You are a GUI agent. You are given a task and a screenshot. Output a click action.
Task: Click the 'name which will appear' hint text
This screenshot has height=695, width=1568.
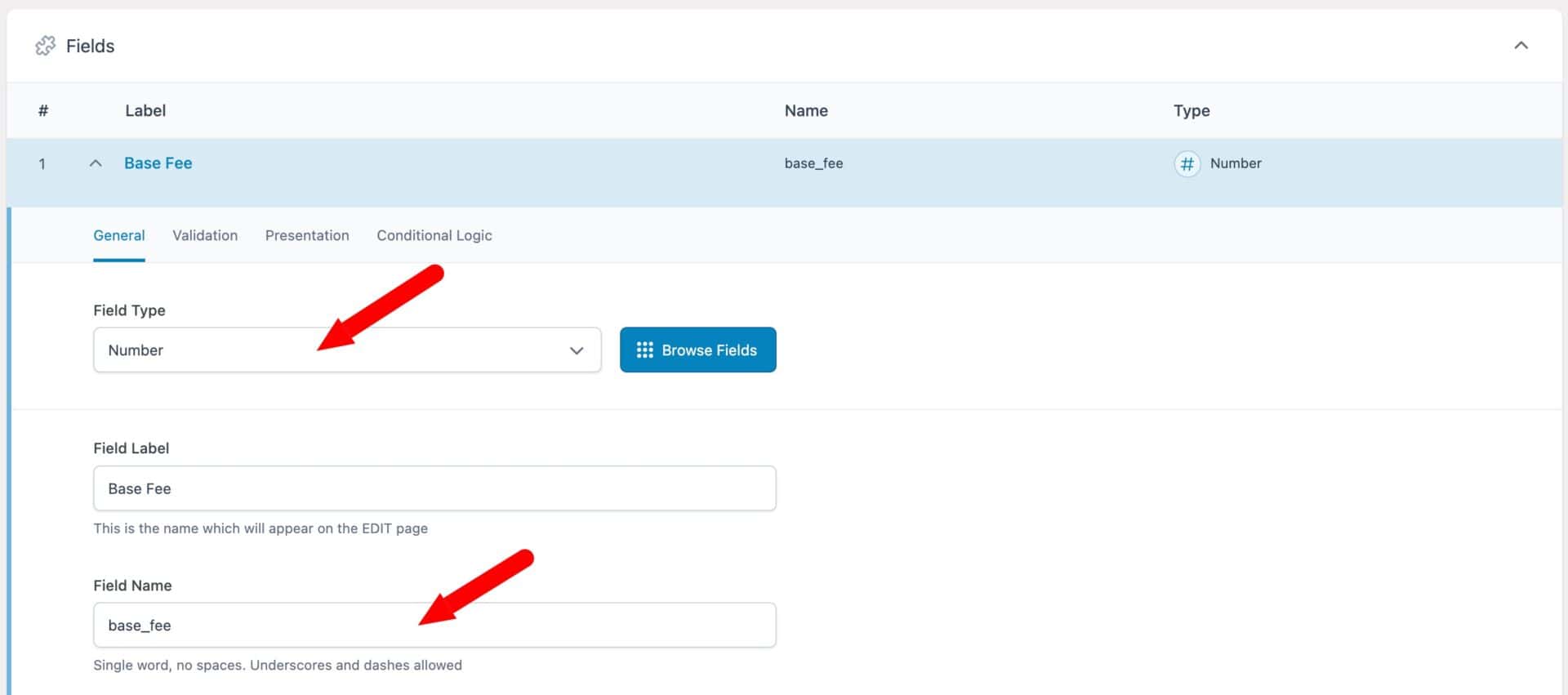point(261,528)
